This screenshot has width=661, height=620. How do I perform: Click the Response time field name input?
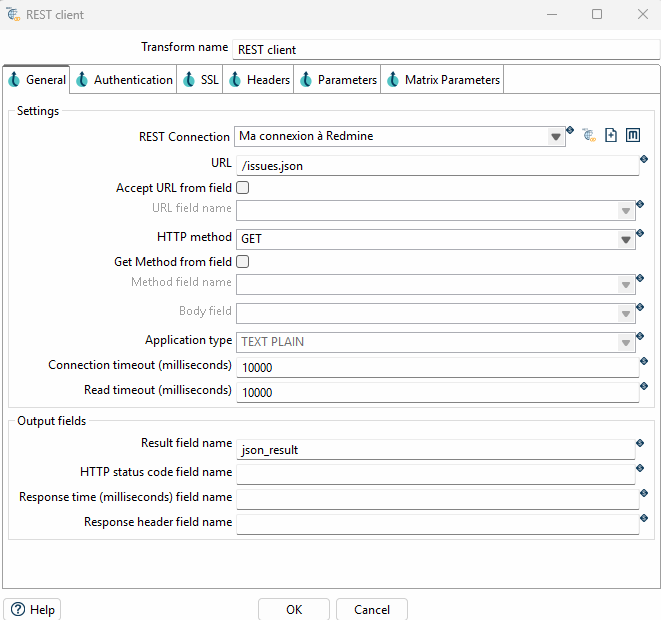pos(438,499)
